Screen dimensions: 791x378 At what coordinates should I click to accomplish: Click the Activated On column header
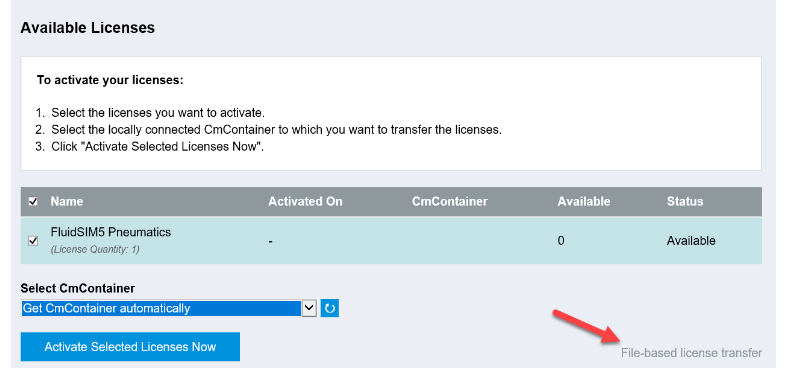[x=305, y=201]
